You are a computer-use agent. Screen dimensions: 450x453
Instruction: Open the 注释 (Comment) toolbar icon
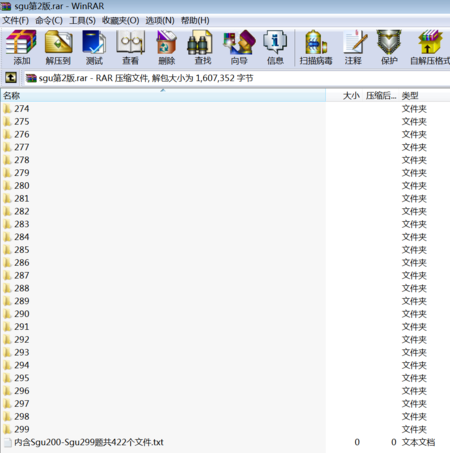point(353,47)
